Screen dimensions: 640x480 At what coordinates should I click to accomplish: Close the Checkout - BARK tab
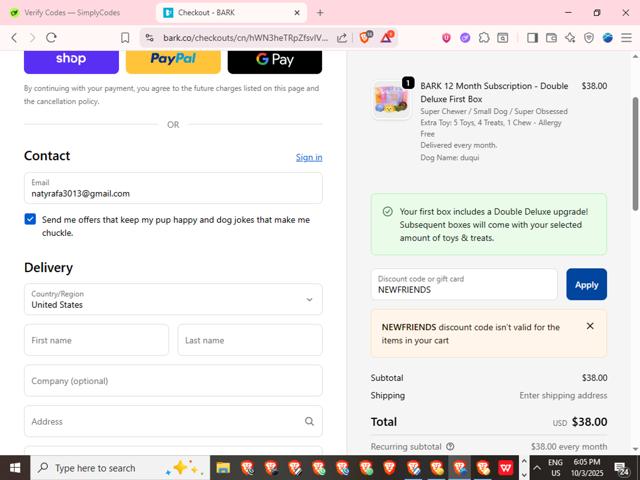click(297, 13)
